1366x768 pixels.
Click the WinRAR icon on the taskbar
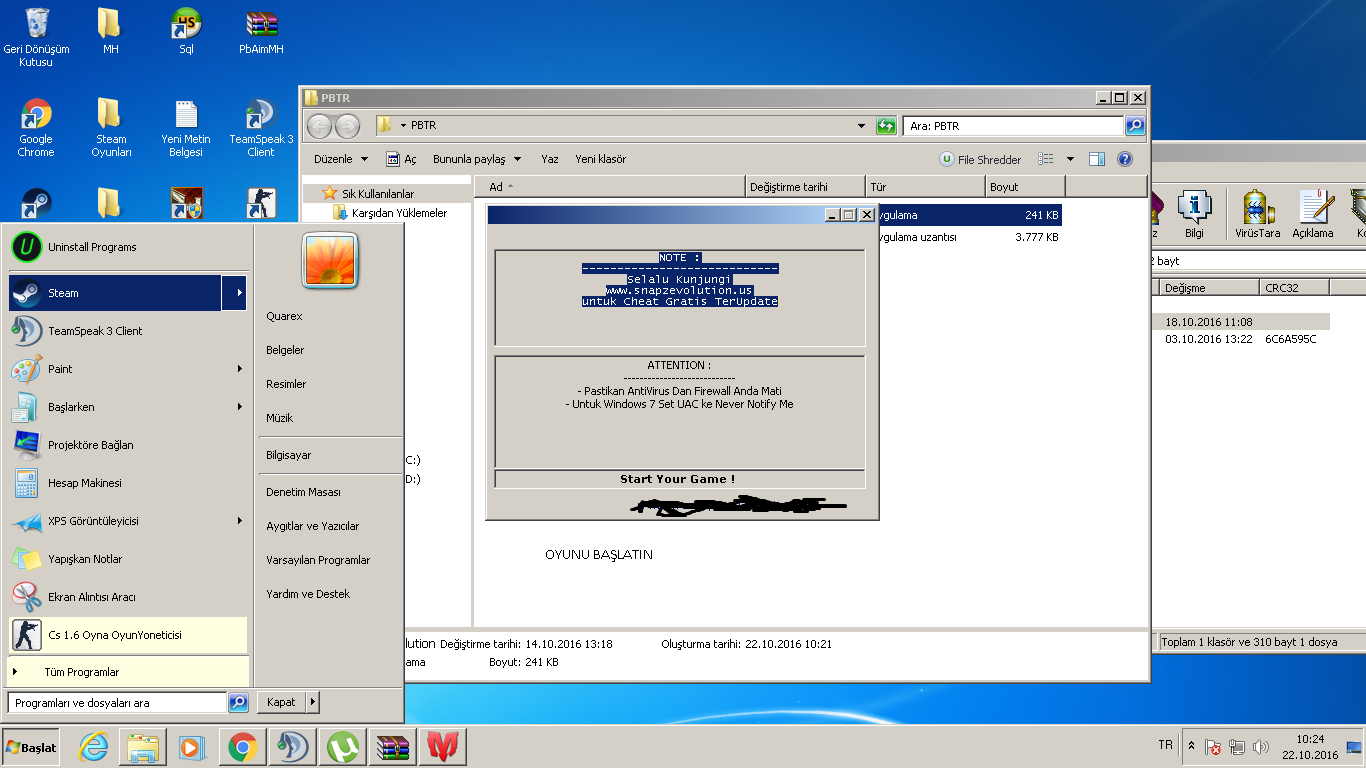tap(393, 747)
